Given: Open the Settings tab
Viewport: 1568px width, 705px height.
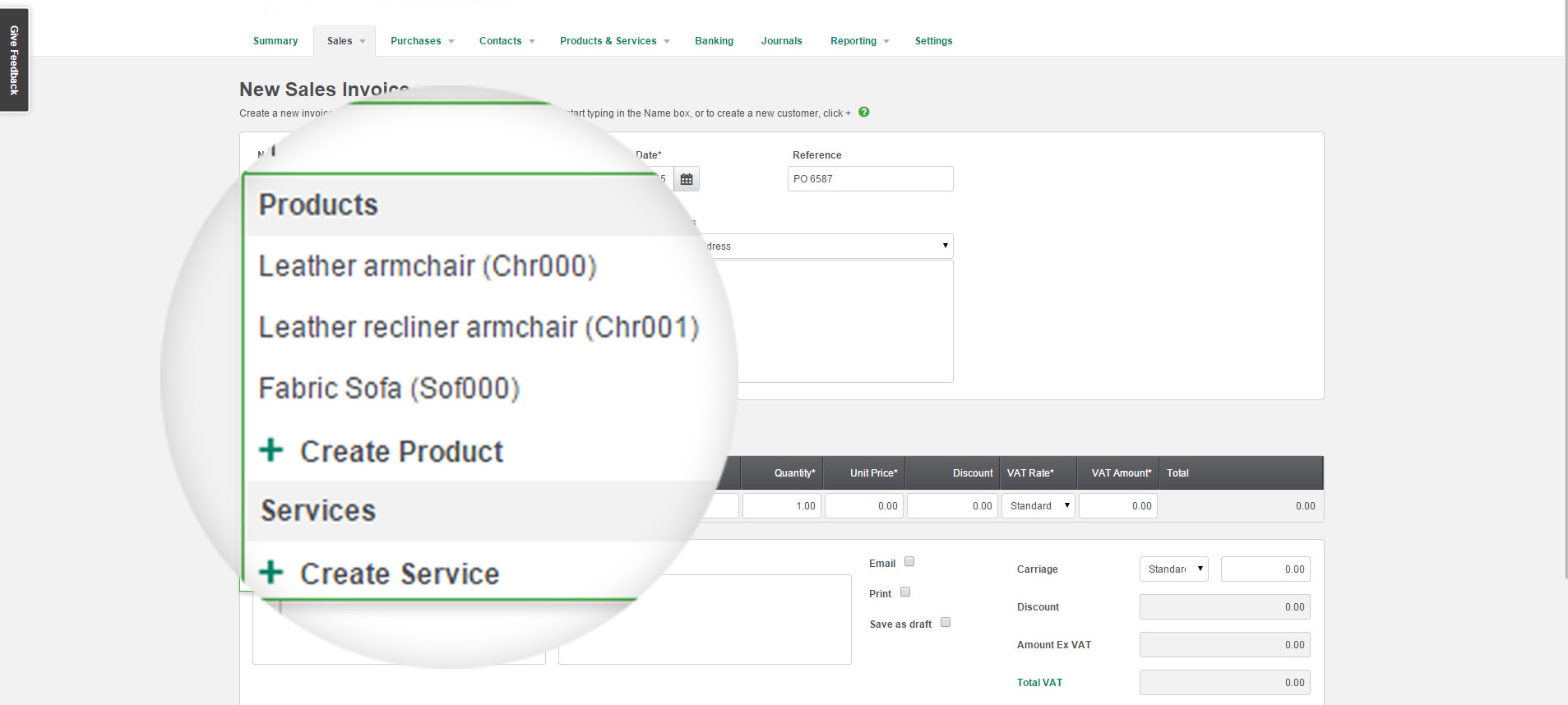Looking at the screenshot, I should click(933, 41).
